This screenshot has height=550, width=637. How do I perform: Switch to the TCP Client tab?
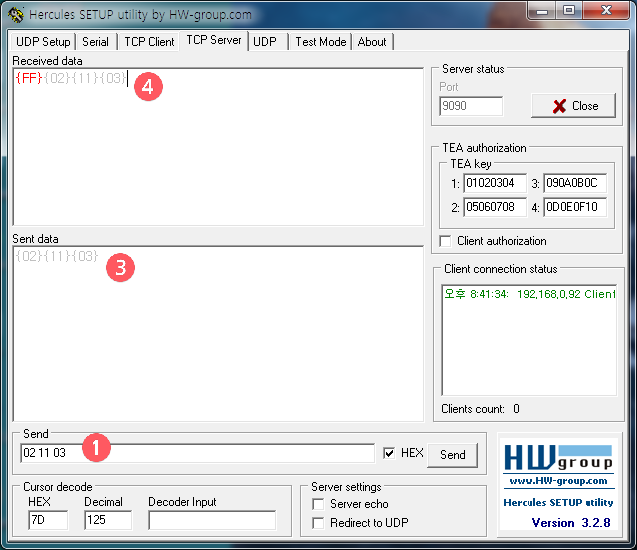click(149, 42)
